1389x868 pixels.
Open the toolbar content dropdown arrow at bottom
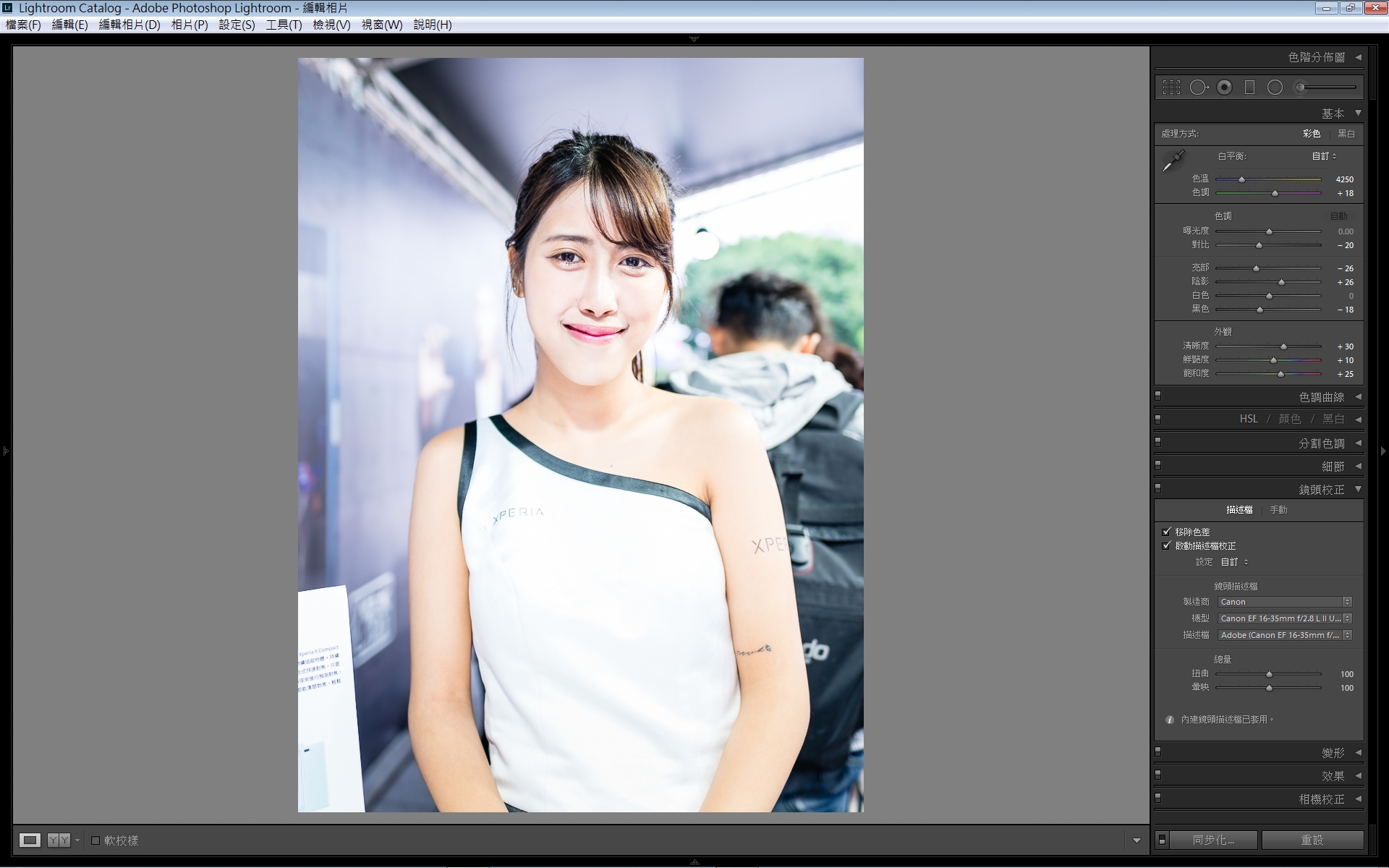tap(1137, 841)
